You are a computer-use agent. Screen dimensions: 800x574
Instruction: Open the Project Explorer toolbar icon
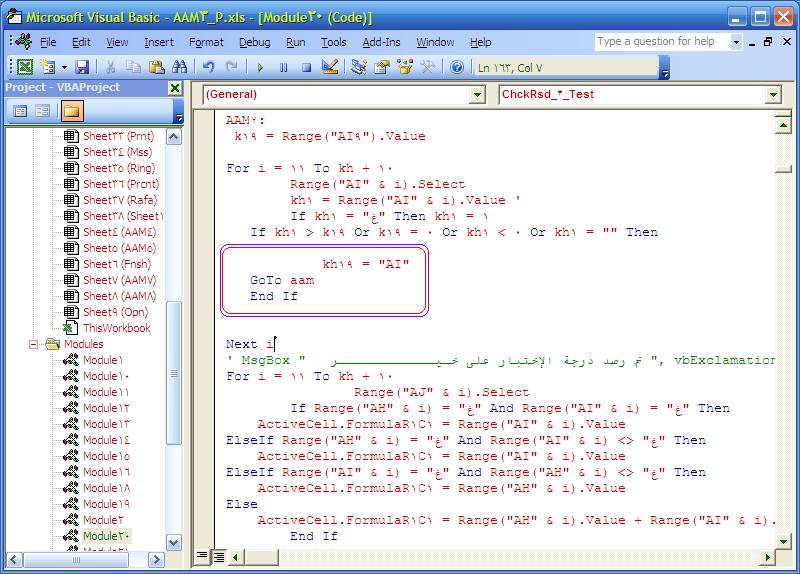pos(359,67)
